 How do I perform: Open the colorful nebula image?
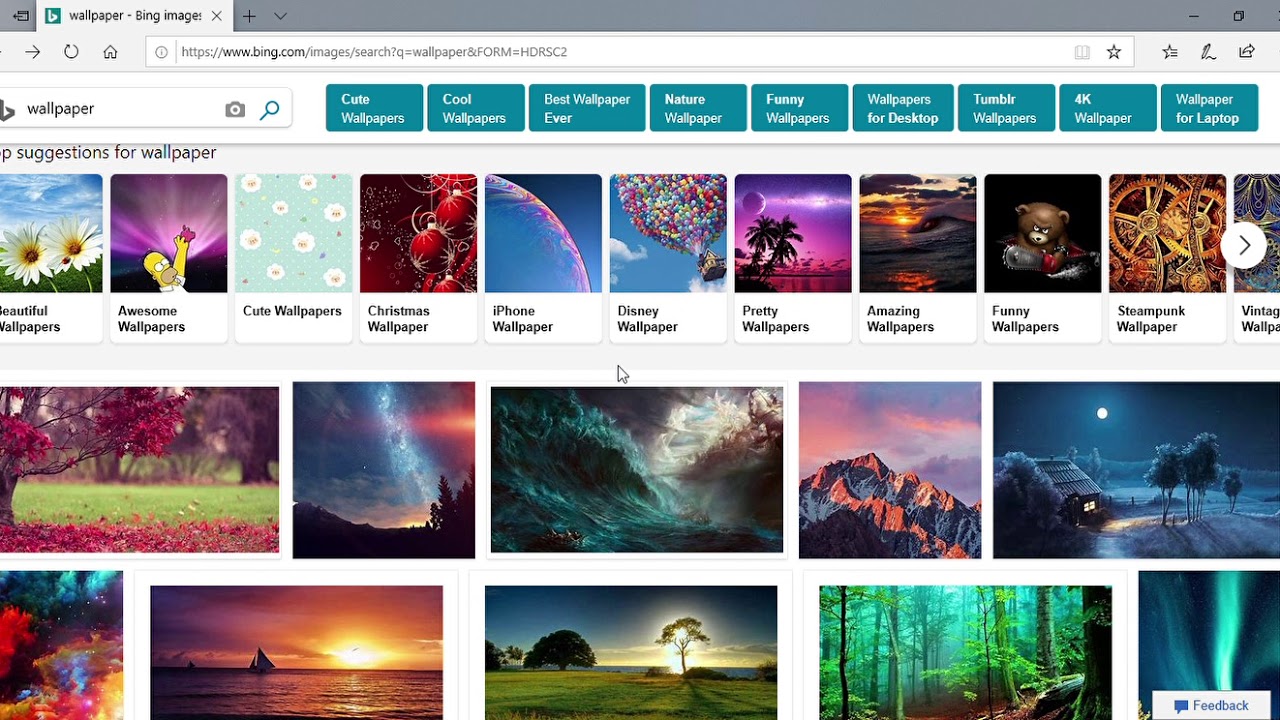tap(61, 645)
